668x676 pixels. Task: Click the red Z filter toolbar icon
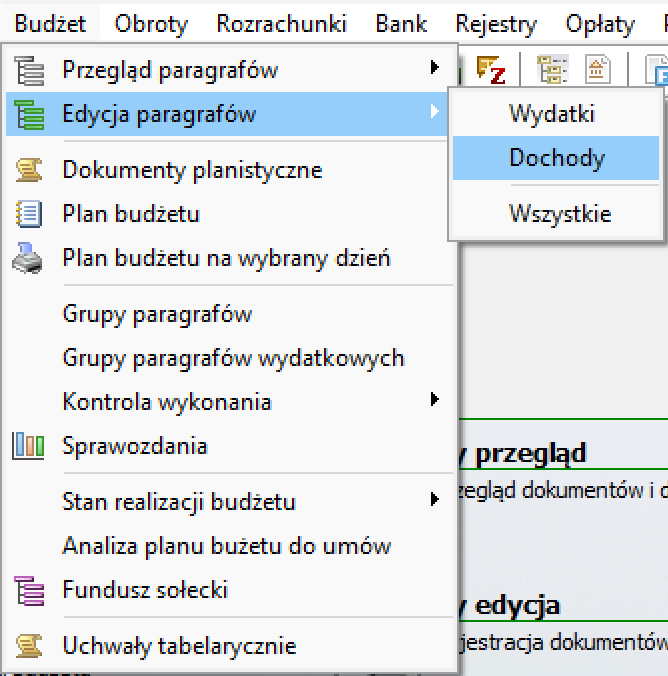491,69
